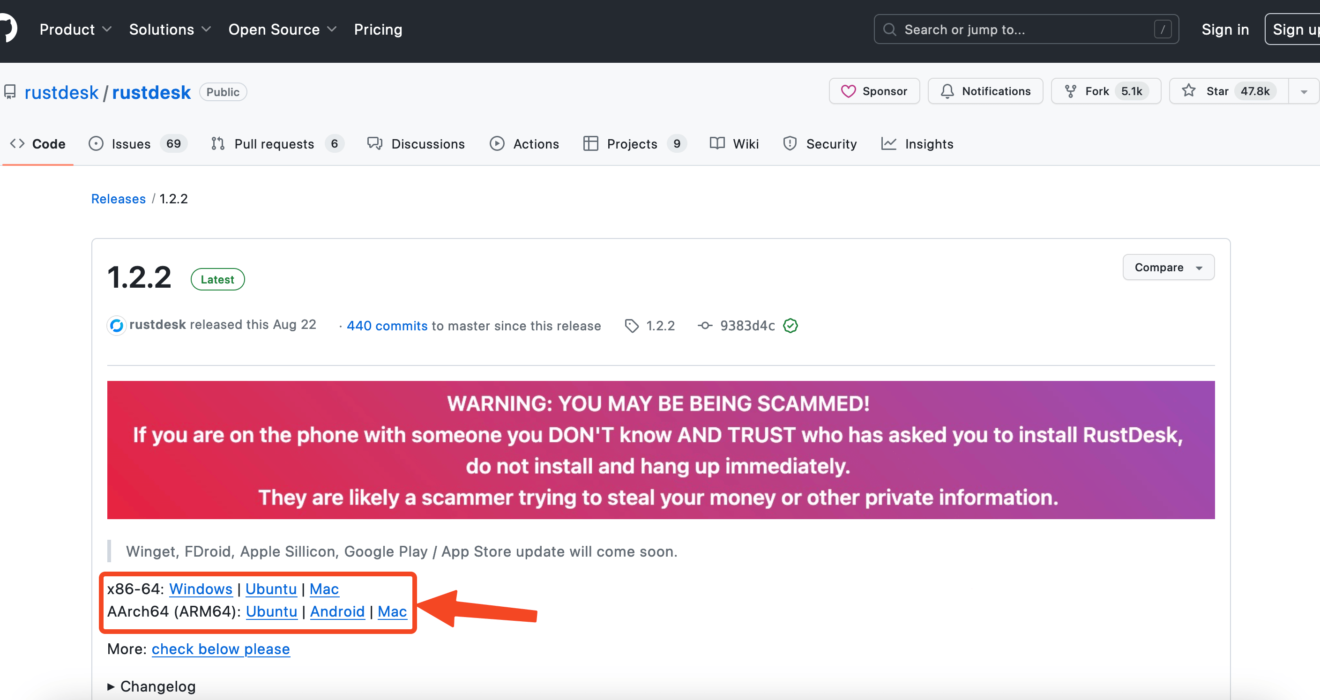Open the rustdesk owner link
The width and height of the screenshot is (1320, 700).
tap(62, 92)
